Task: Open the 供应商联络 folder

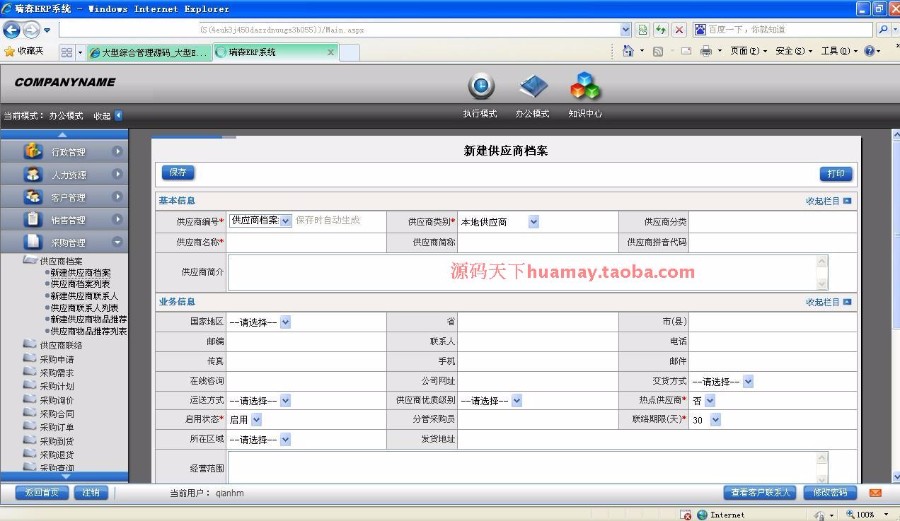Action: point(53,345)
